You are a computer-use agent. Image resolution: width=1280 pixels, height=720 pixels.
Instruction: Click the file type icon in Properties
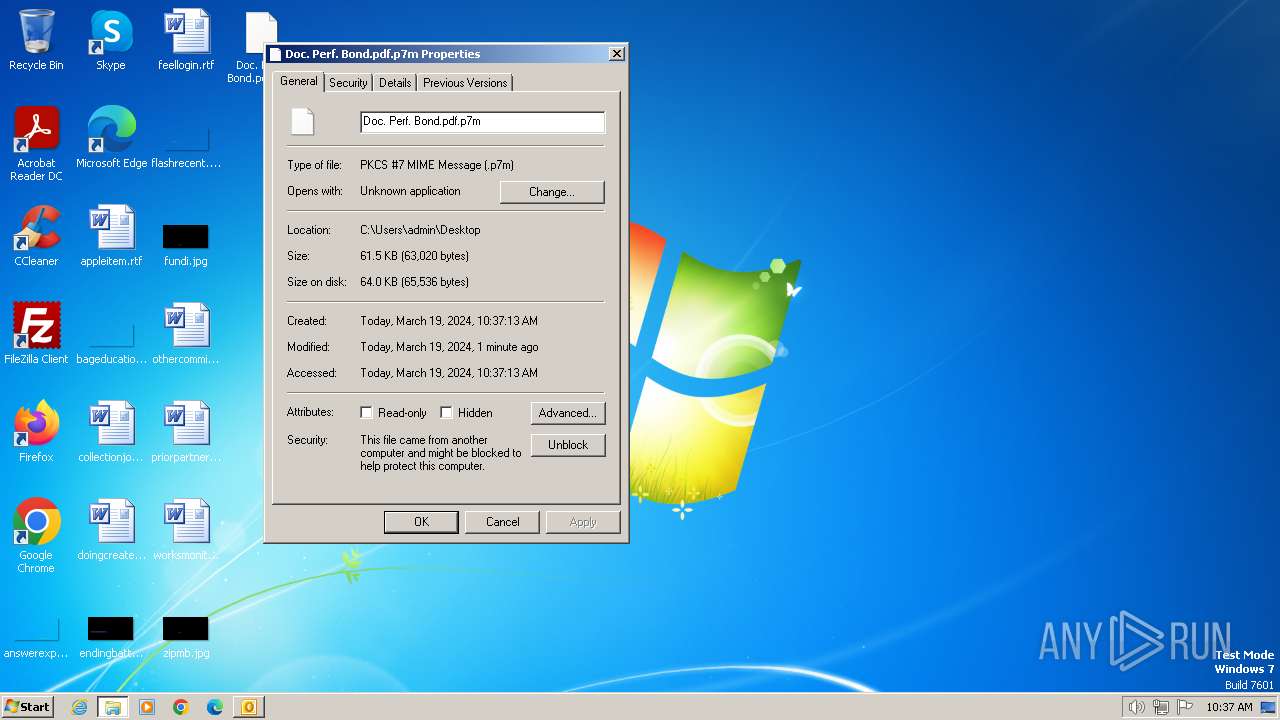303,122
